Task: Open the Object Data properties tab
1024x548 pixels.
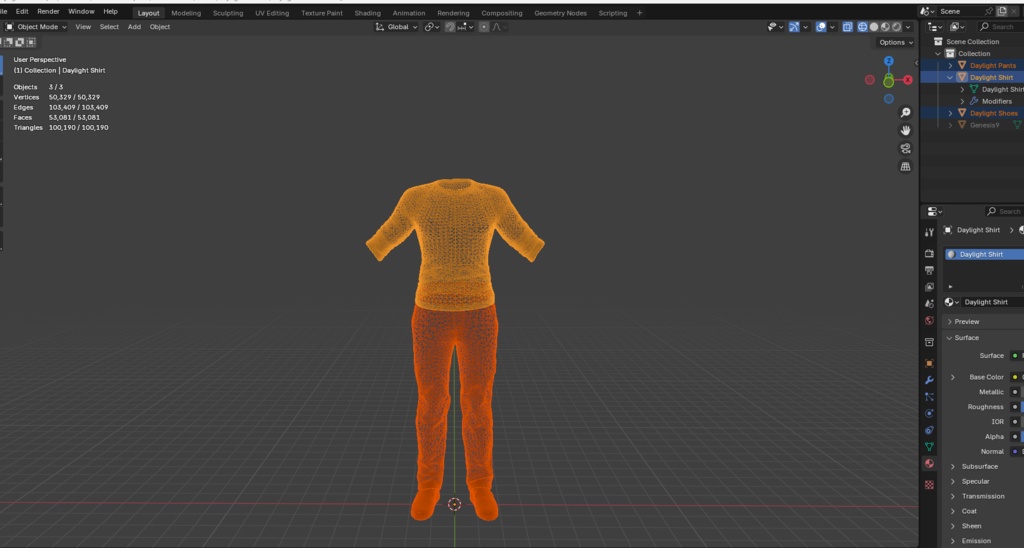Action: tap(929, 447)
